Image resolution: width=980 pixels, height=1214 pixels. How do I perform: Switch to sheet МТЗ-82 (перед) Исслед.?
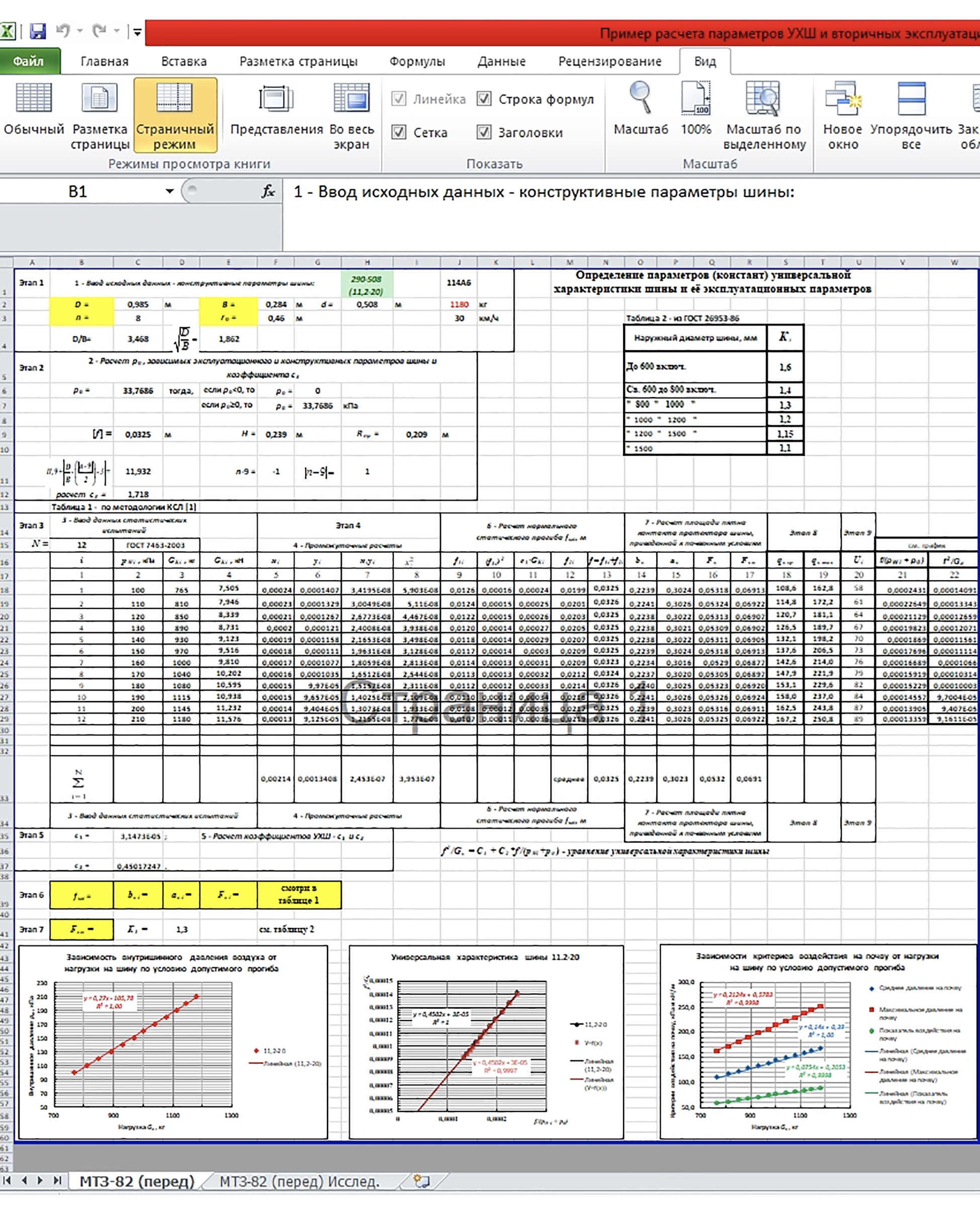click(x=299, y=1181)
